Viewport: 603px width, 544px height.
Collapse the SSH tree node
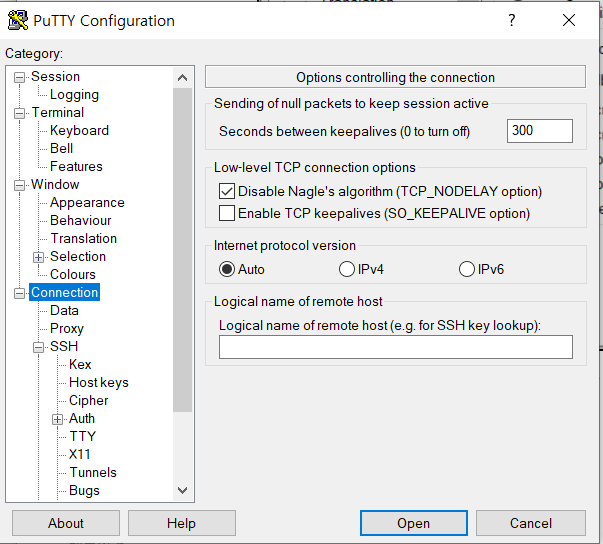coord(38,347)
